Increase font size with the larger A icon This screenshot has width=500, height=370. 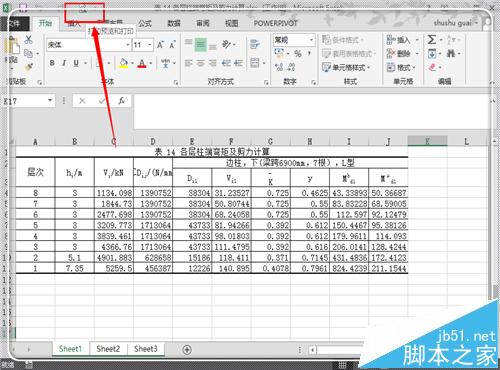tap(160, 45)
